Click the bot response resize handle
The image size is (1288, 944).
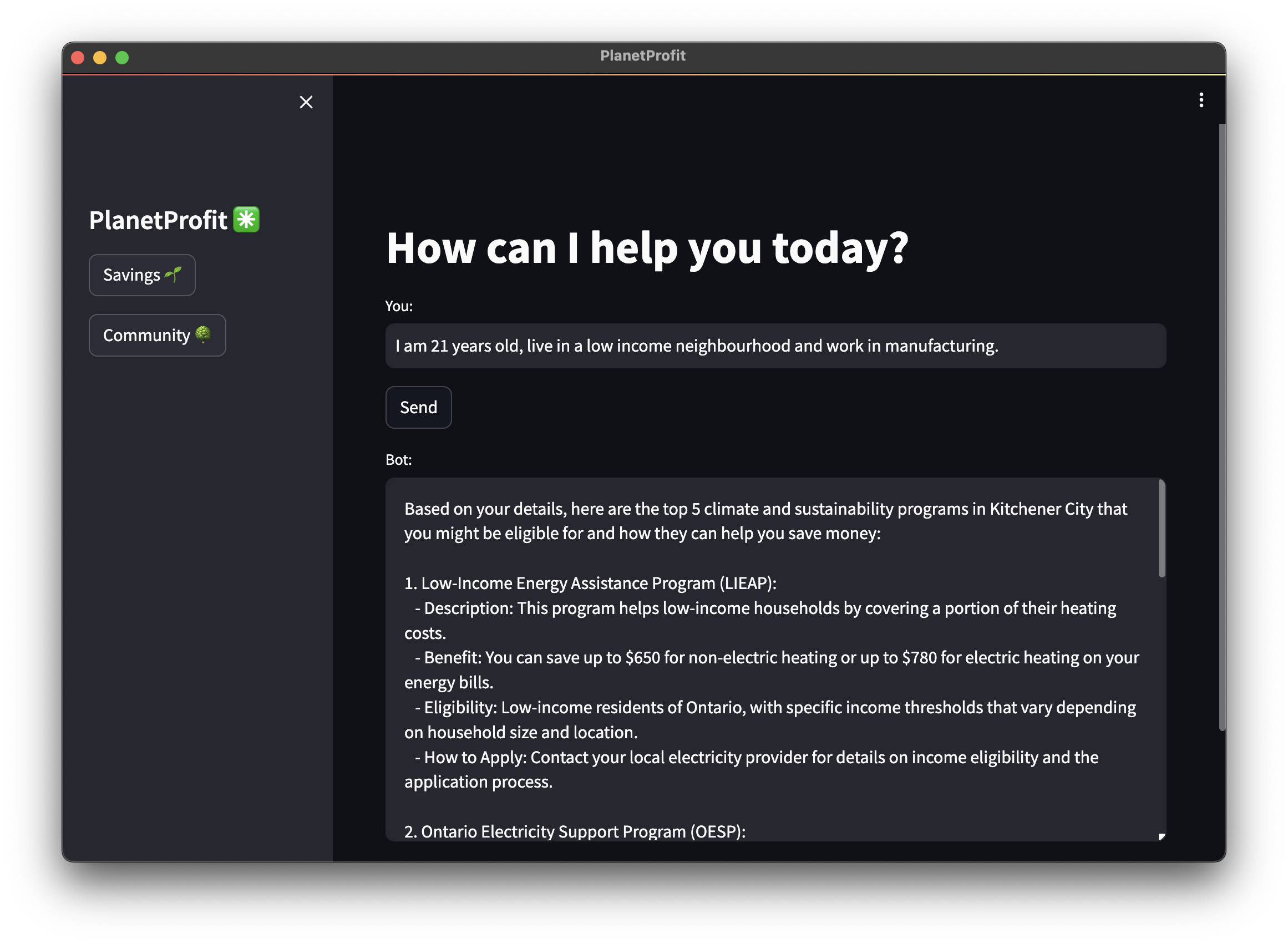[x=1160, y=836]
